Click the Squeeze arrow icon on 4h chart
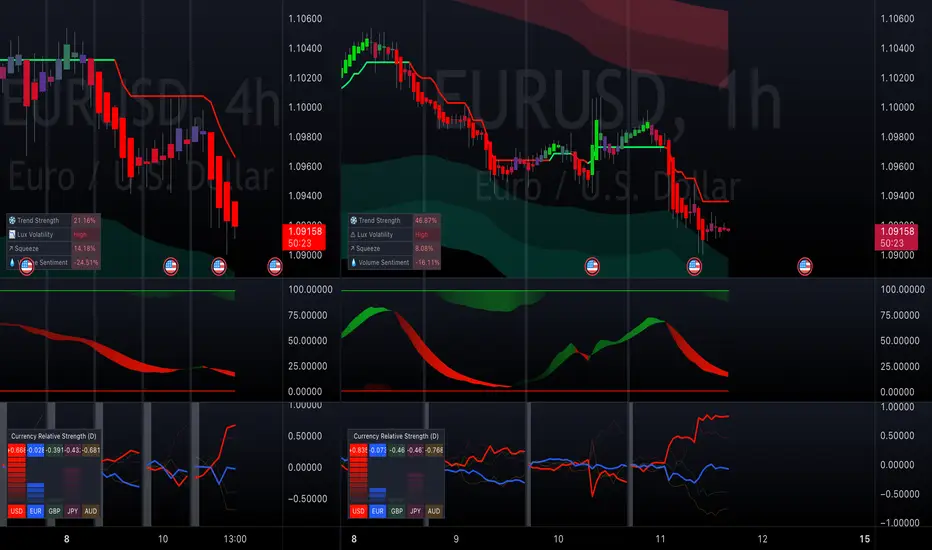This screenshot has width=932, height=550. click(11, 249)
